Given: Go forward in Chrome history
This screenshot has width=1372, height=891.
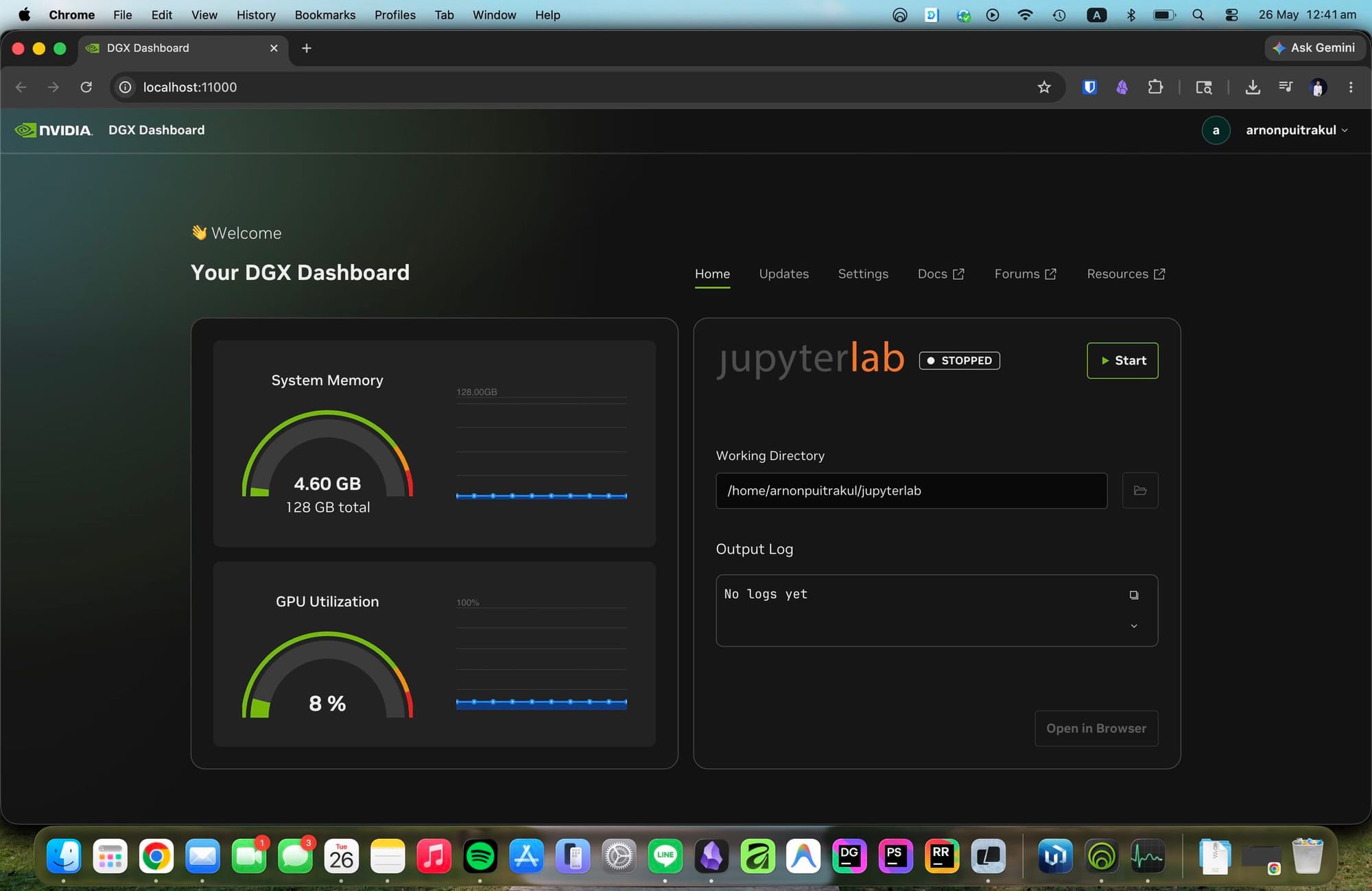Looking at the screenshot, I should pyautogui.click(x=54, y=87).
